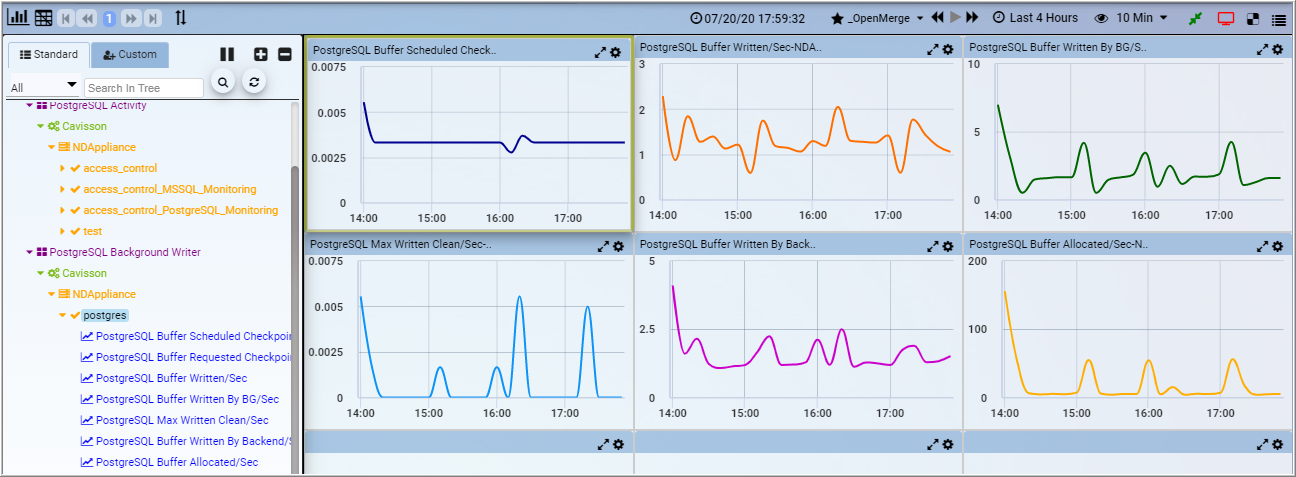The width and height of the screenshot is (1296, 477).
Task: Open the list menu icon in toolbar
Action: (1278, 18)
